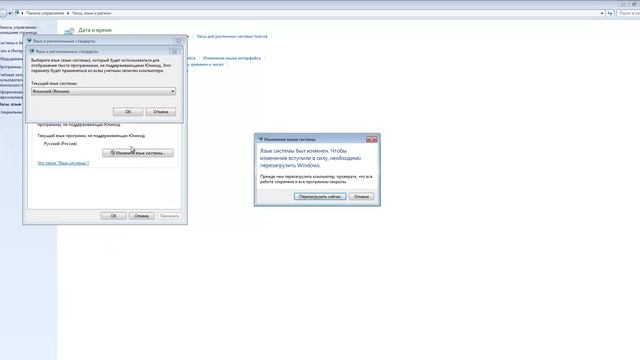Open Control Panel home page sidebar link
640x360 pixels.
(x=19, y=29)
